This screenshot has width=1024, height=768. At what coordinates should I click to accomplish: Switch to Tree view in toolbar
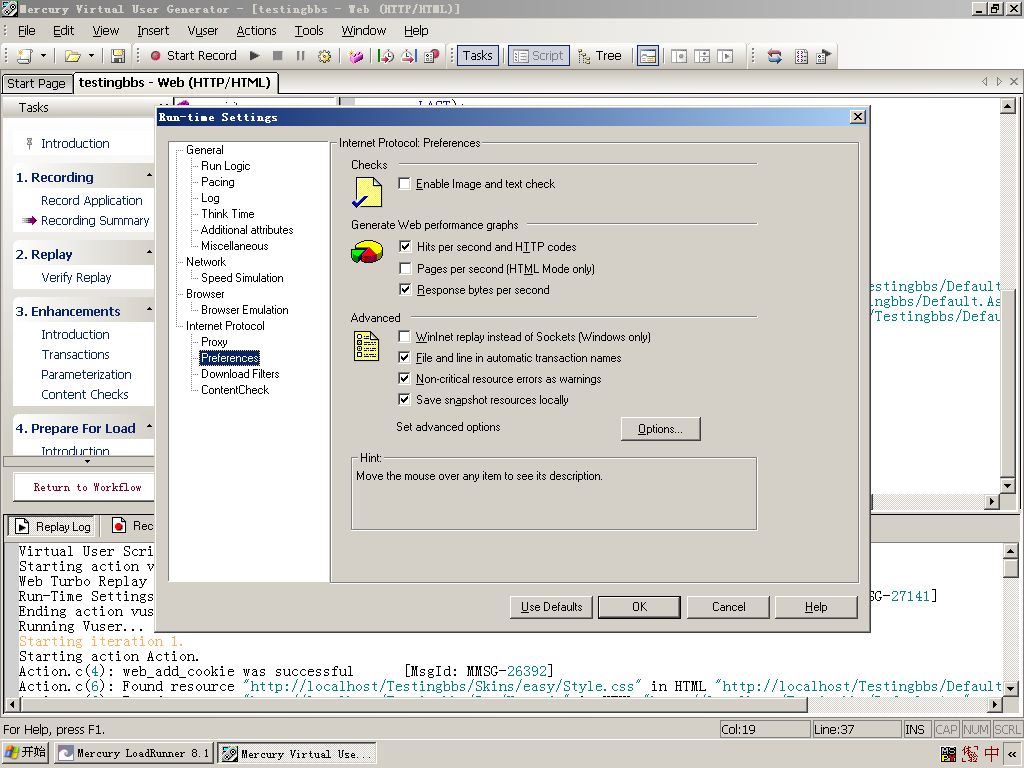pos(600,56)
